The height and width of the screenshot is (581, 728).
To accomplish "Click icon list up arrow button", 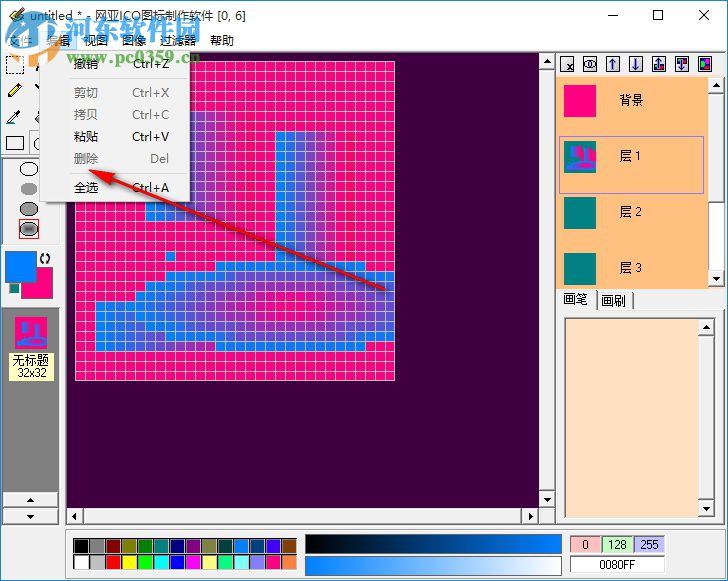I will click(x=30, y=500).
